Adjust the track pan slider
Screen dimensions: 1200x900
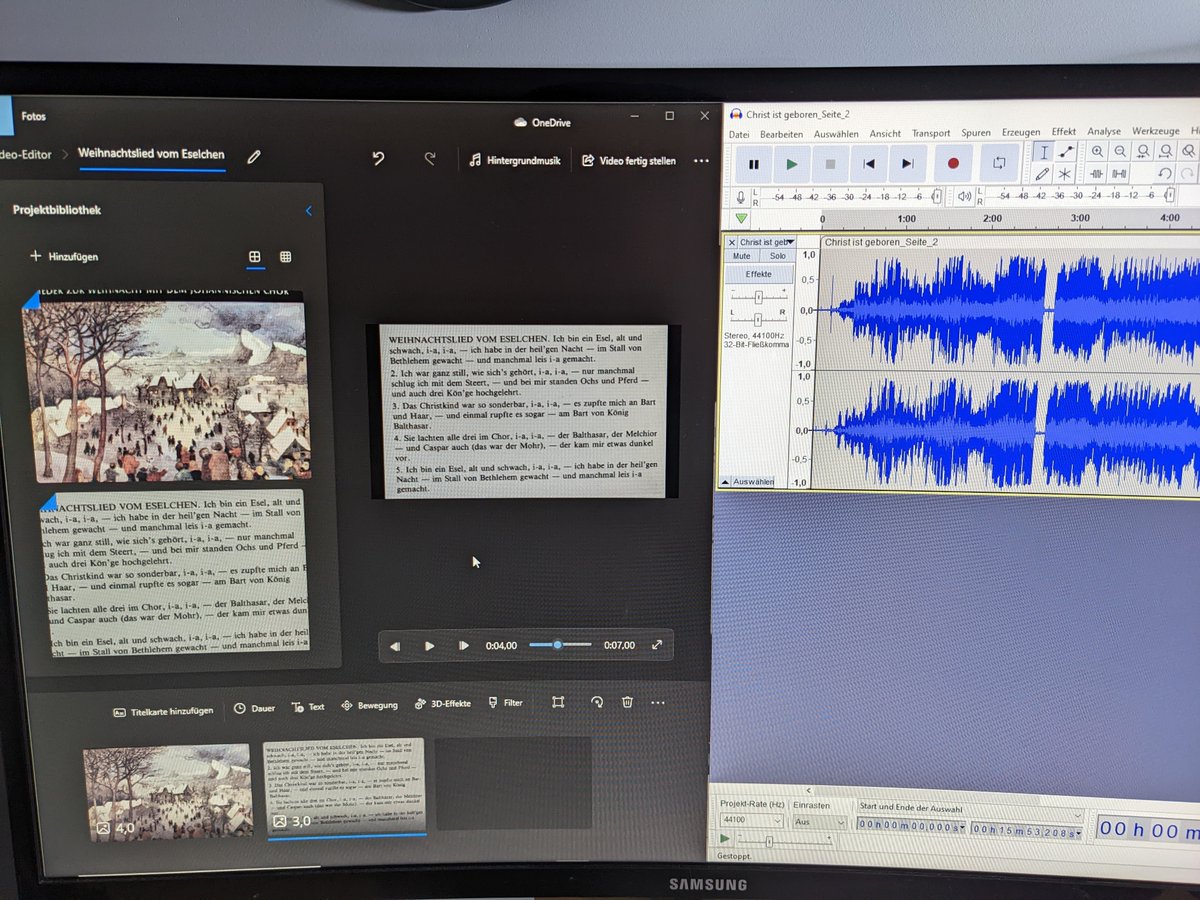pyautogui.click(x=759, y=320)
